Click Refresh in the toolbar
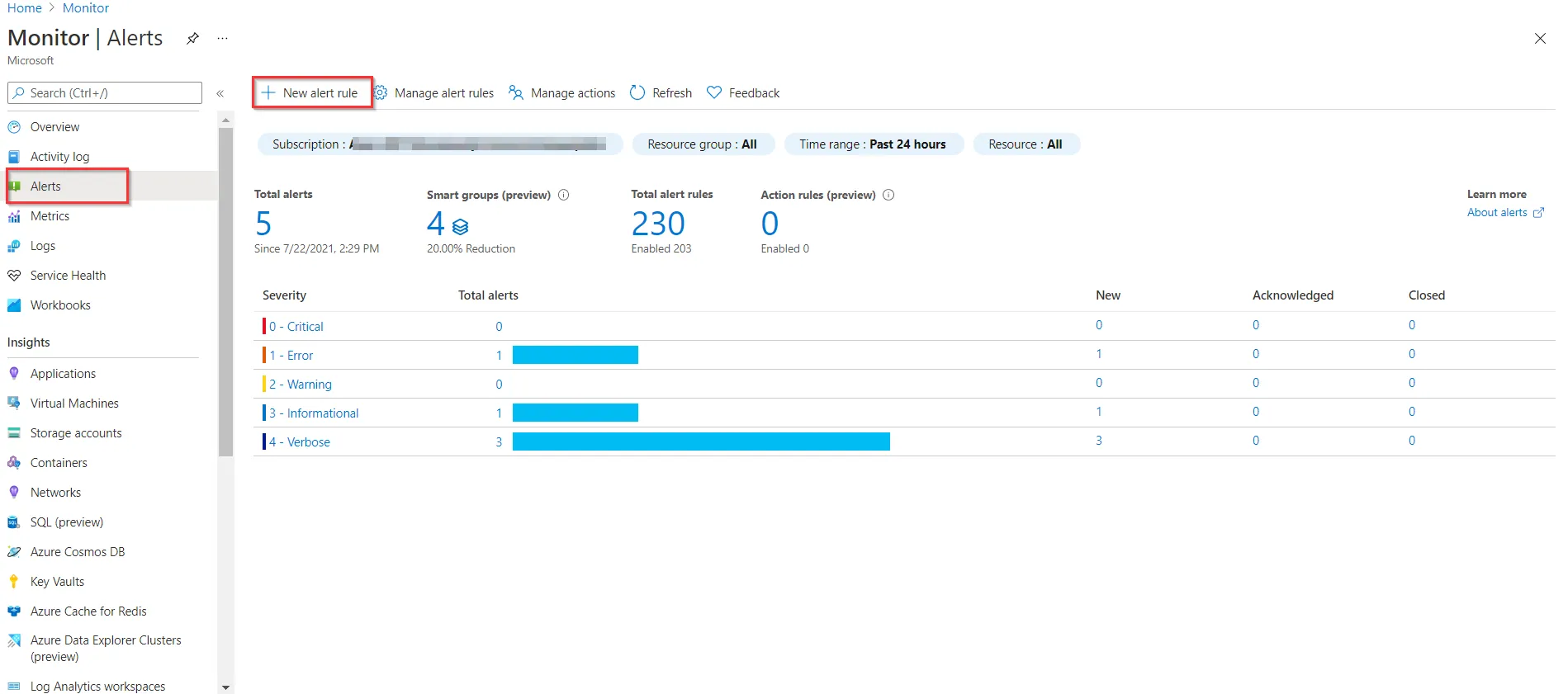Viewport: 1568px width, 694px height. 661,93
